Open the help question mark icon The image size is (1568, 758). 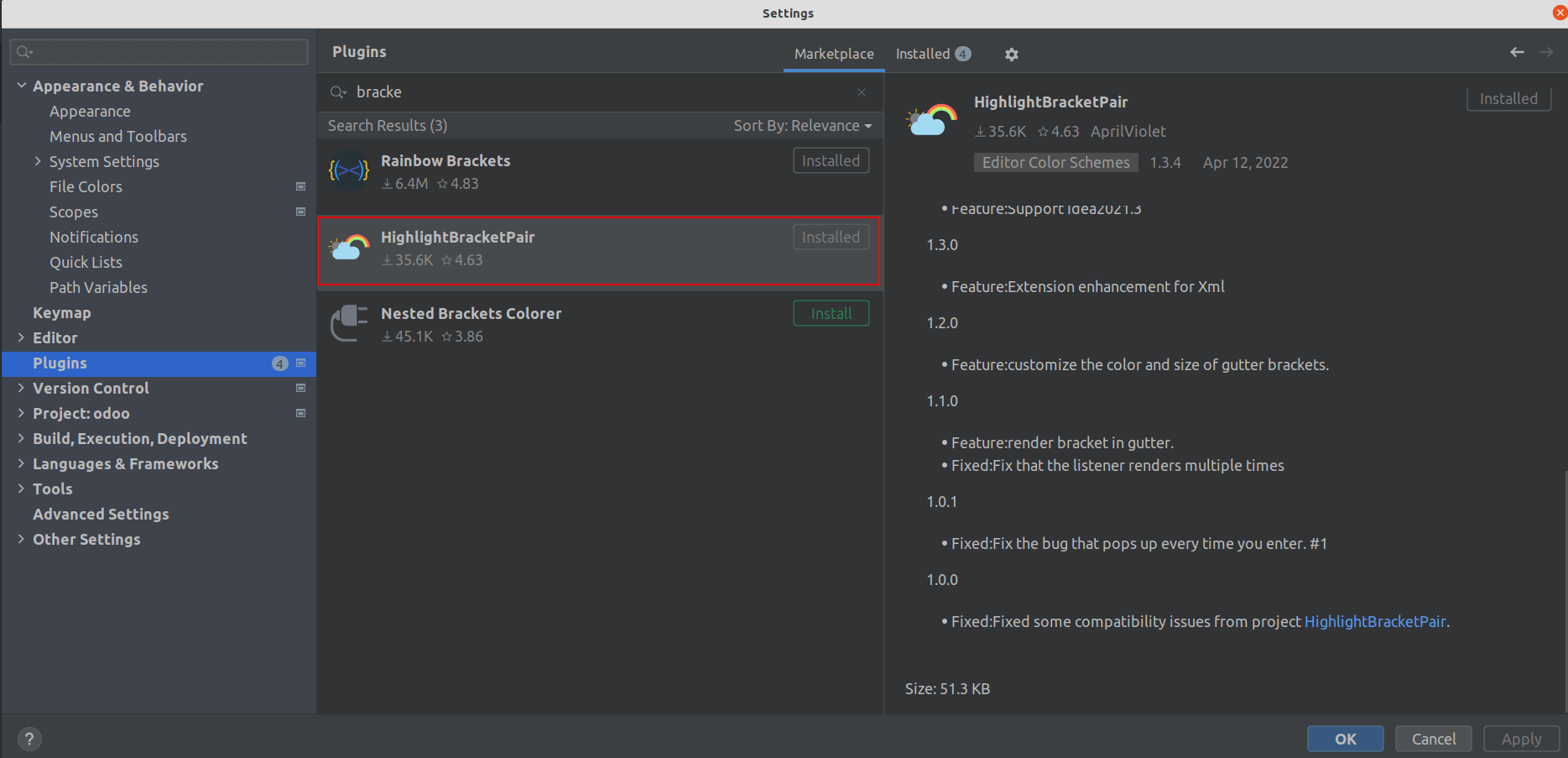(x=29, y=739)
